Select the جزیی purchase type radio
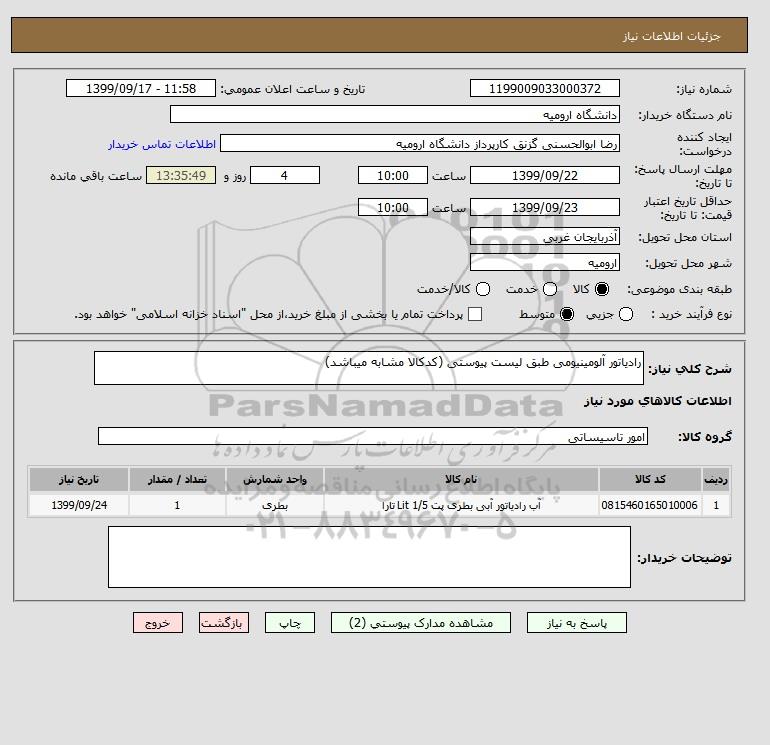Image resolution: width=770 pixels, height=745 pixels. 626,314
